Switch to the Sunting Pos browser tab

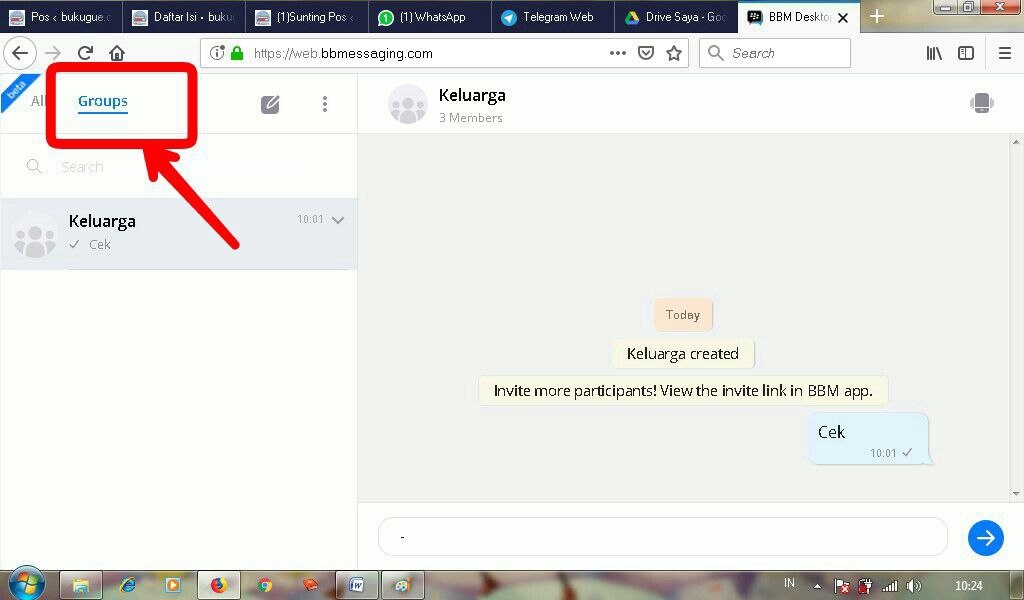coord(306,17)
